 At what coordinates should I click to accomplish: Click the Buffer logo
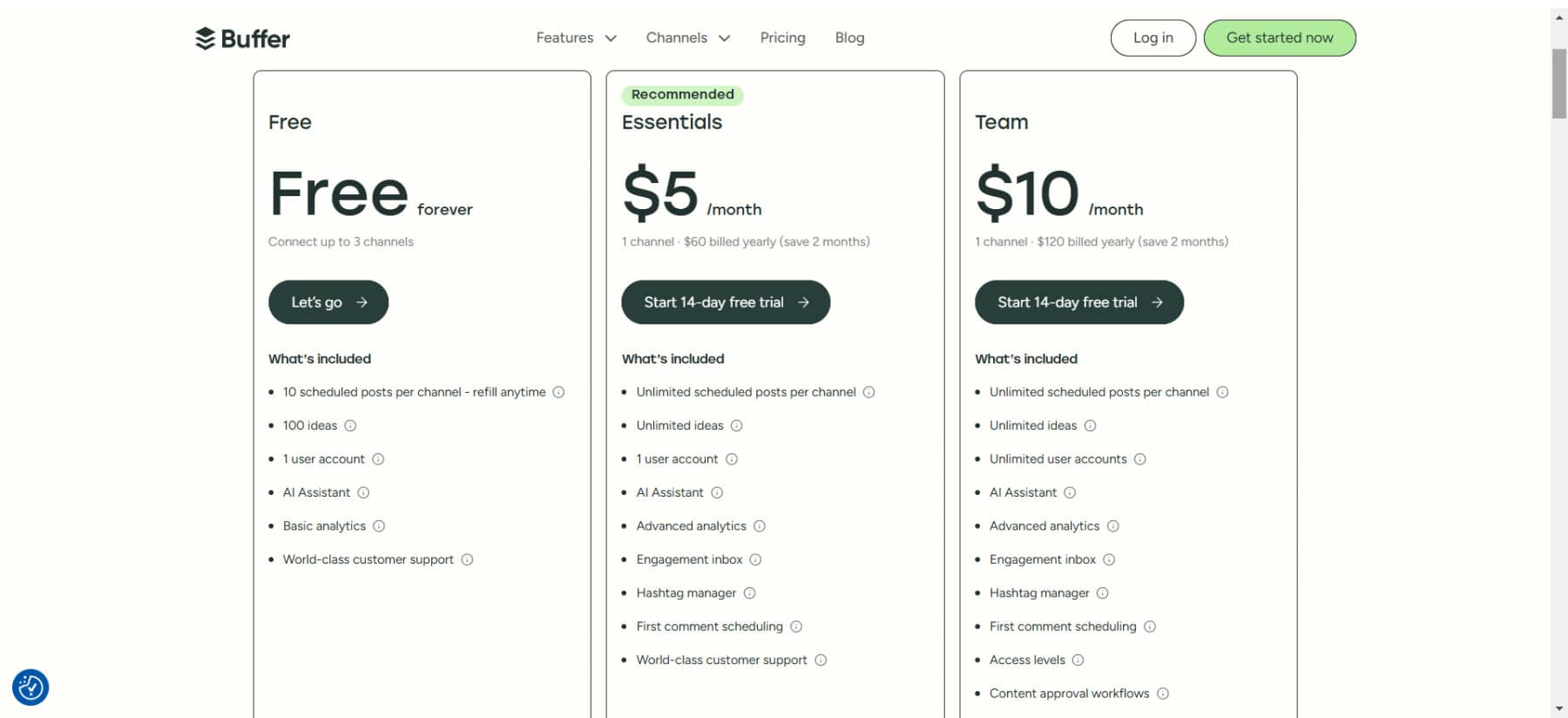[242, 38]
